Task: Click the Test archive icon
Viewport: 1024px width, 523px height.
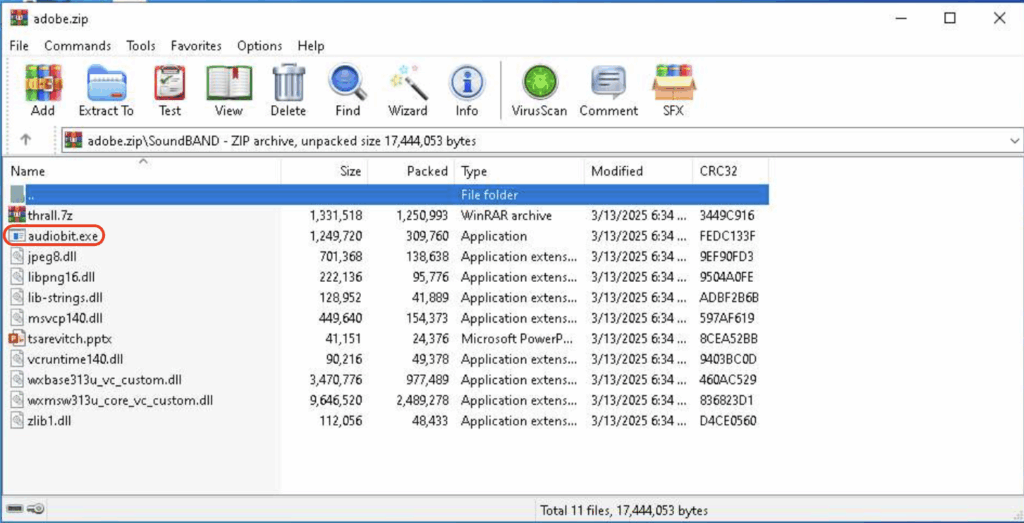Action: 169,84
